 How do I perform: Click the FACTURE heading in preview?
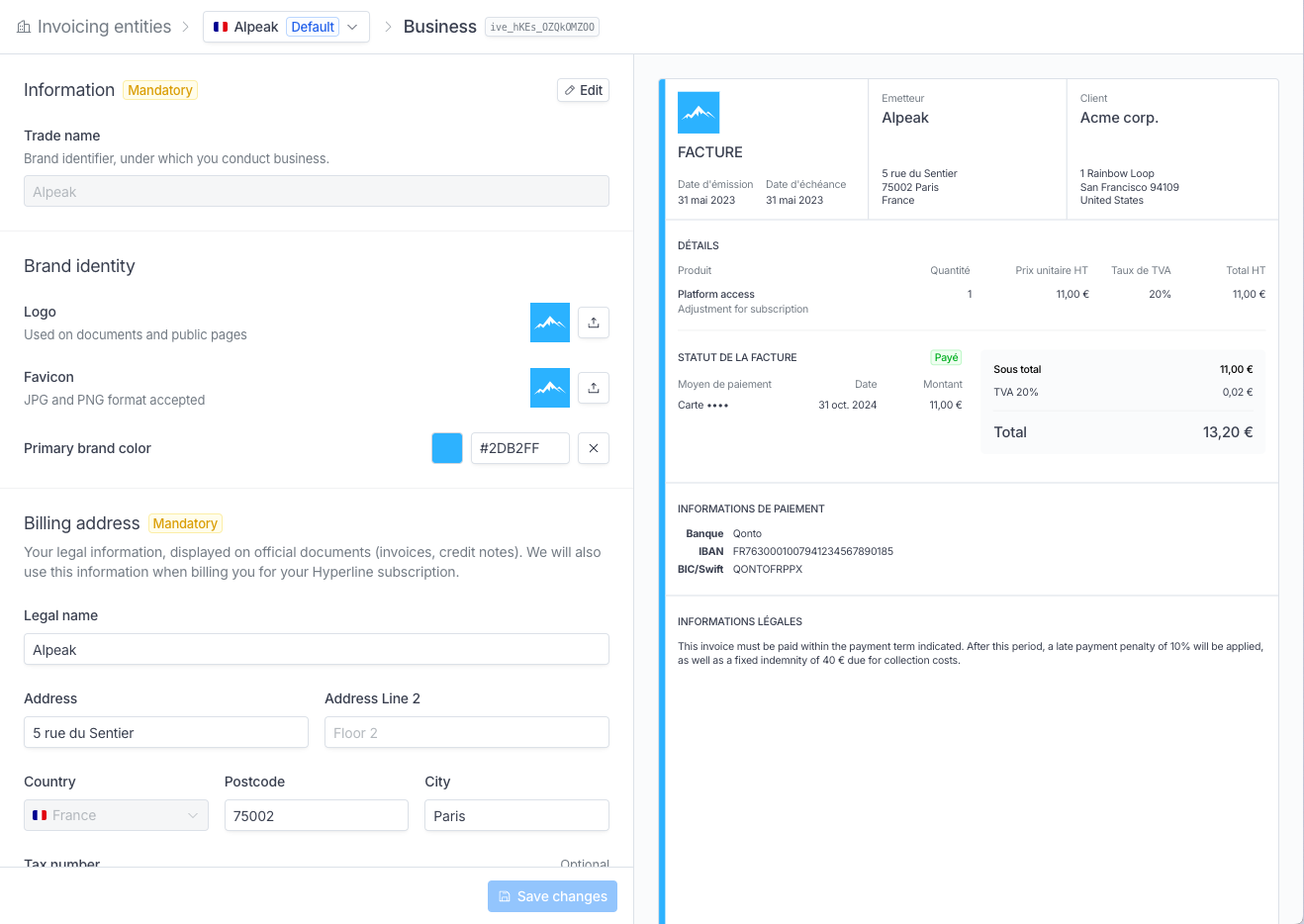pyautogui.click(x=710, y=152)
